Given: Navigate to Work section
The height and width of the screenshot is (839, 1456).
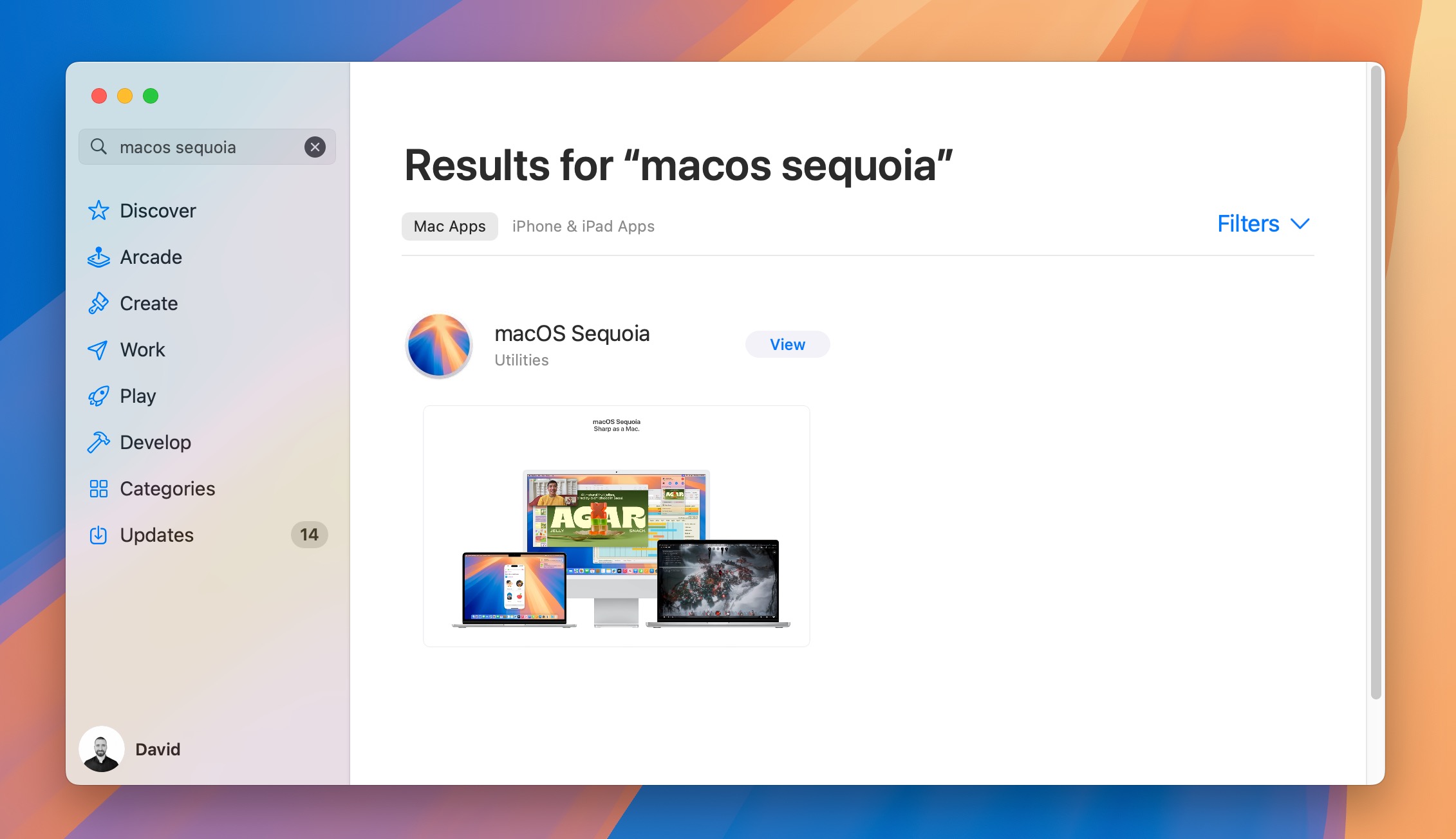Looking at the screenshot, I should (141, 349).
